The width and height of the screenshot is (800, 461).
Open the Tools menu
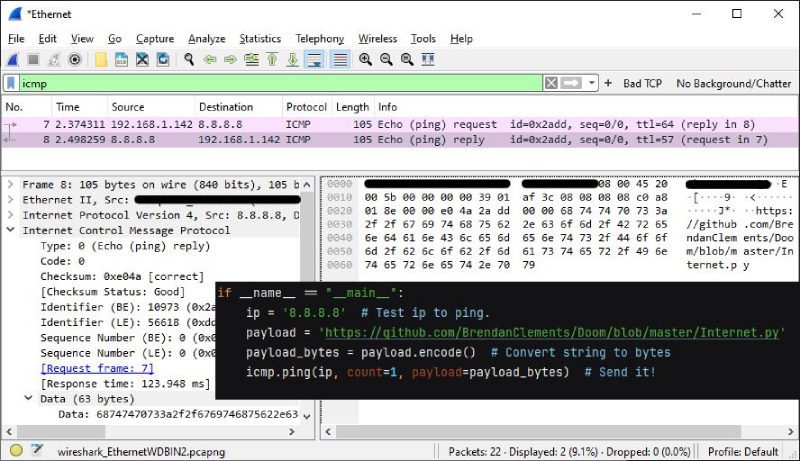423,39
